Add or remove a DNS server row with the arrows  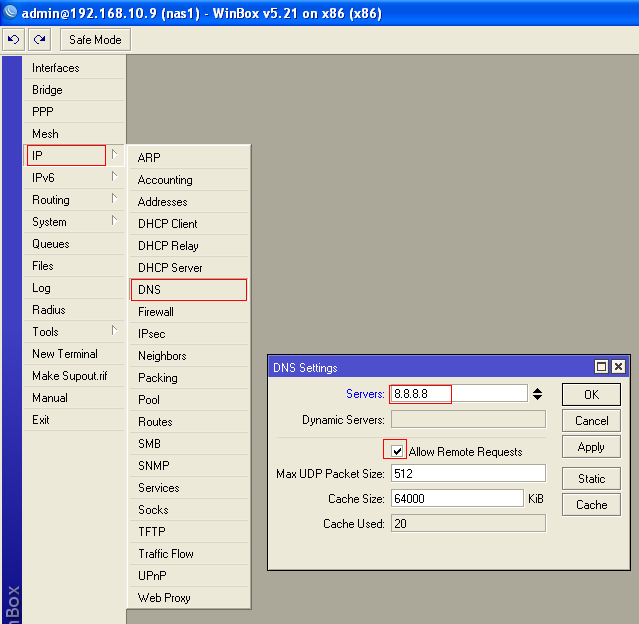[x=538, y=394]
